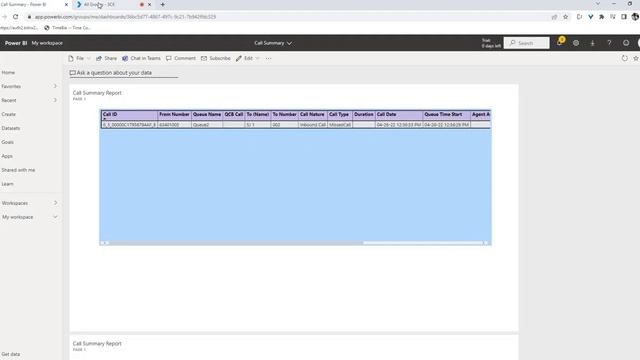Expand the My workspace chevron
This screenshot has height=360, width=640.
pyautogui.click(x=55, y=217)
